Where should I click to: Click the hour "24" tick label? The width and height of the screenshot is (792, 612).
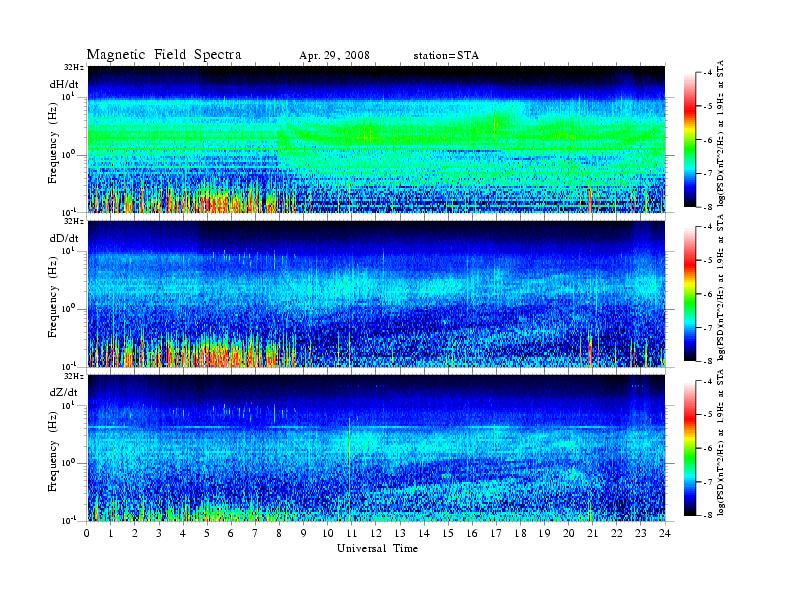(665, 534)
